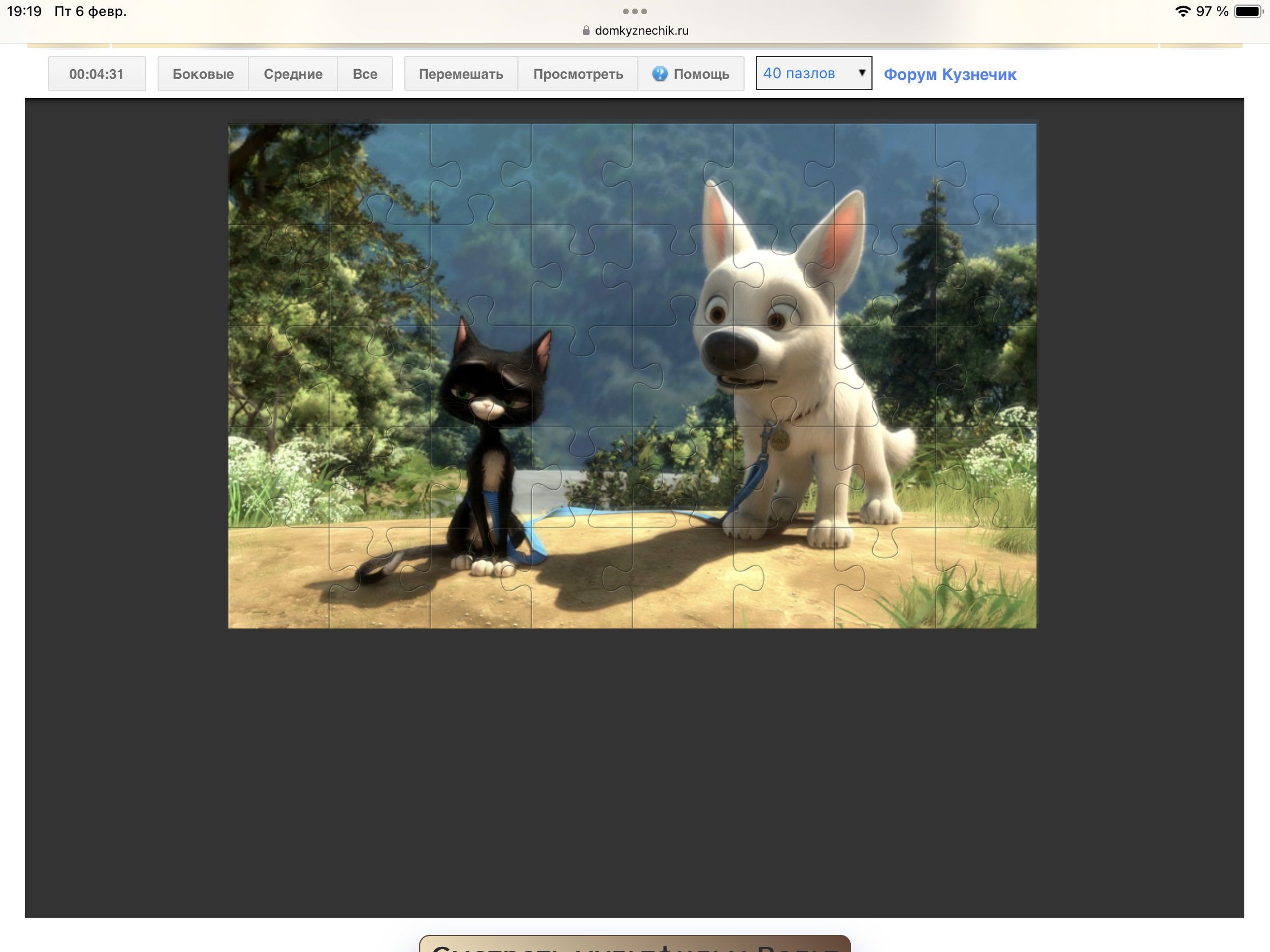Click the padlock icon beside the URL
The image size is (1270, 952).
pos(586,30)
